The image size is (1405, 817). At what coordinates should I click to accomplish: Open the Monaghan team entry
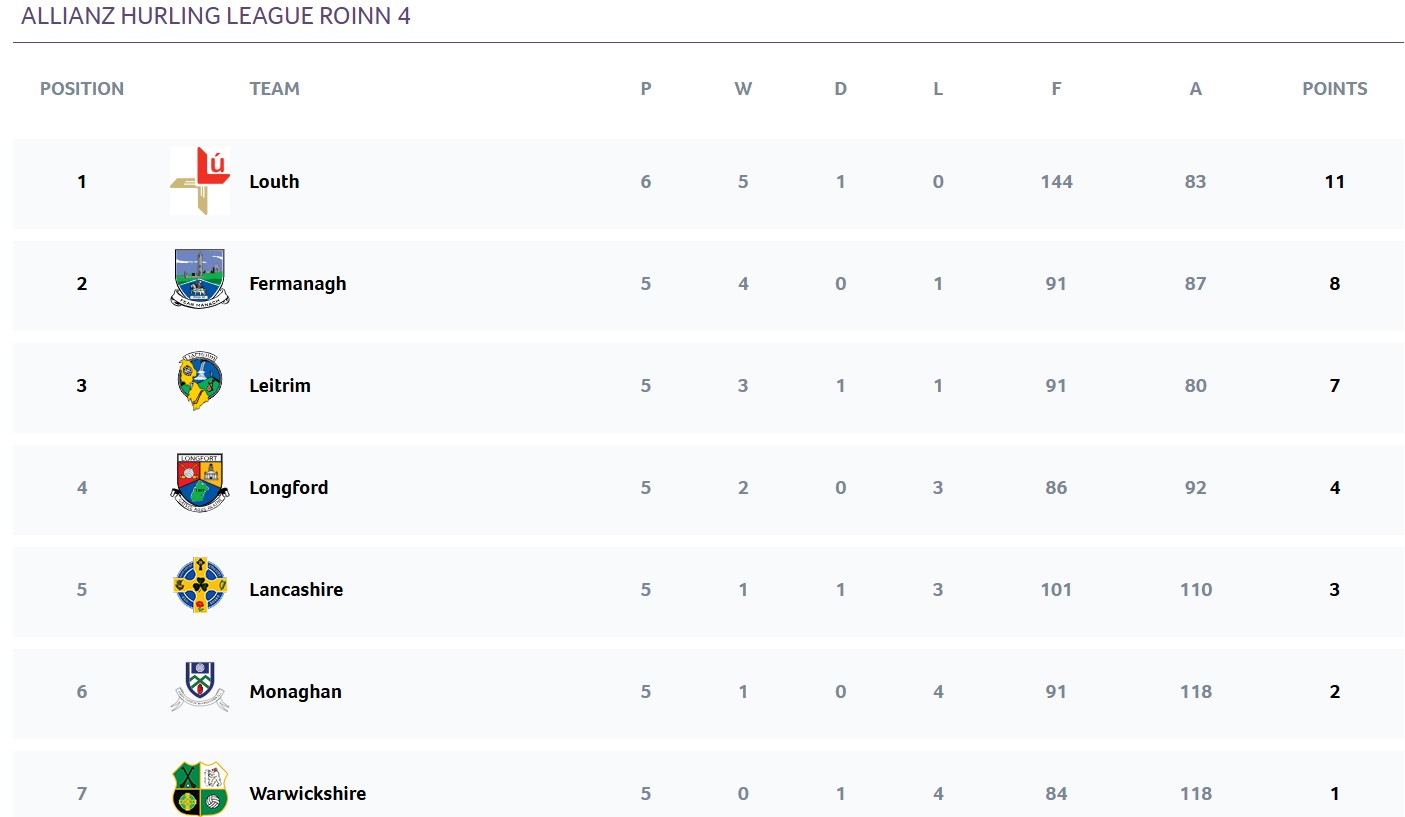295,692
